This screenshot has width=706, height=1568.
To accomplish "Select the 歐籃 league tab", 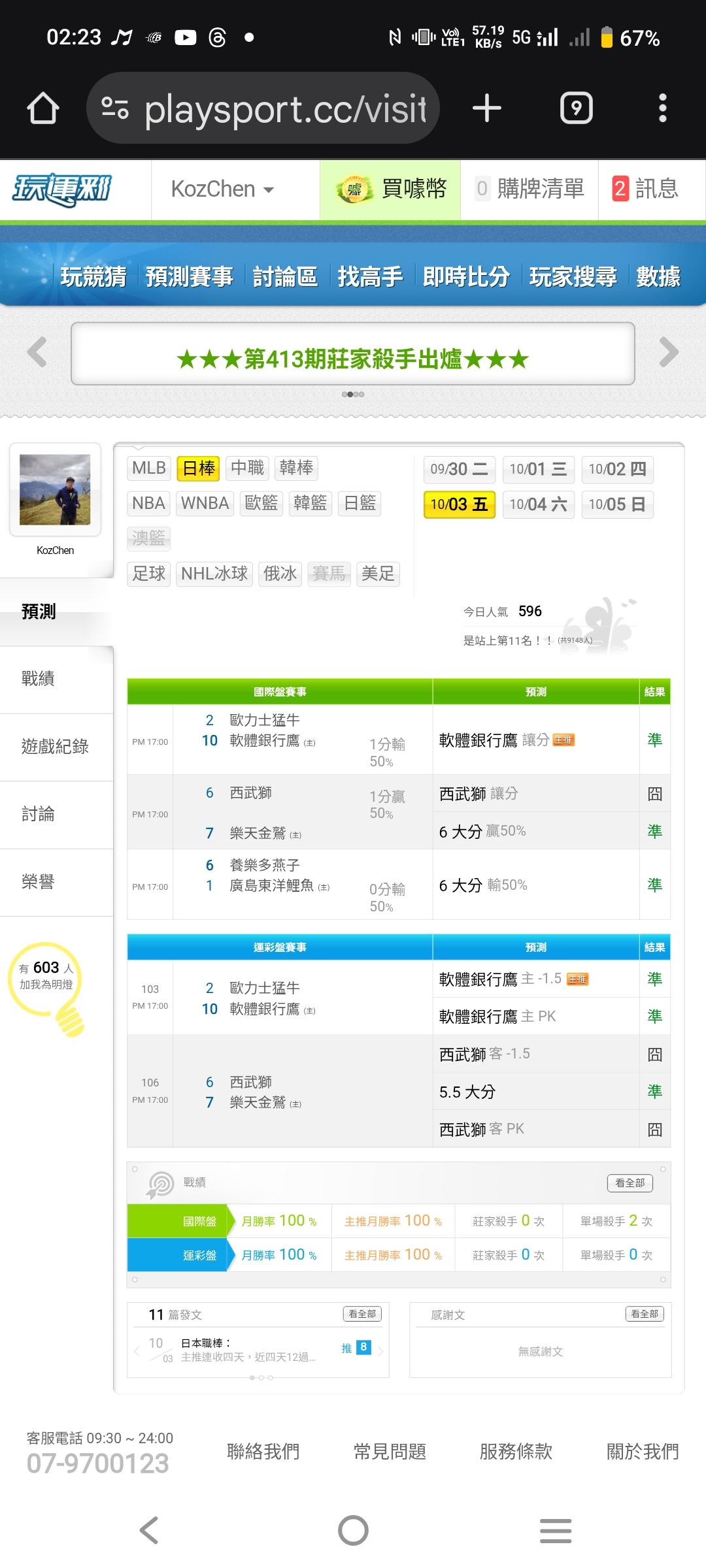I will point(261,503).
